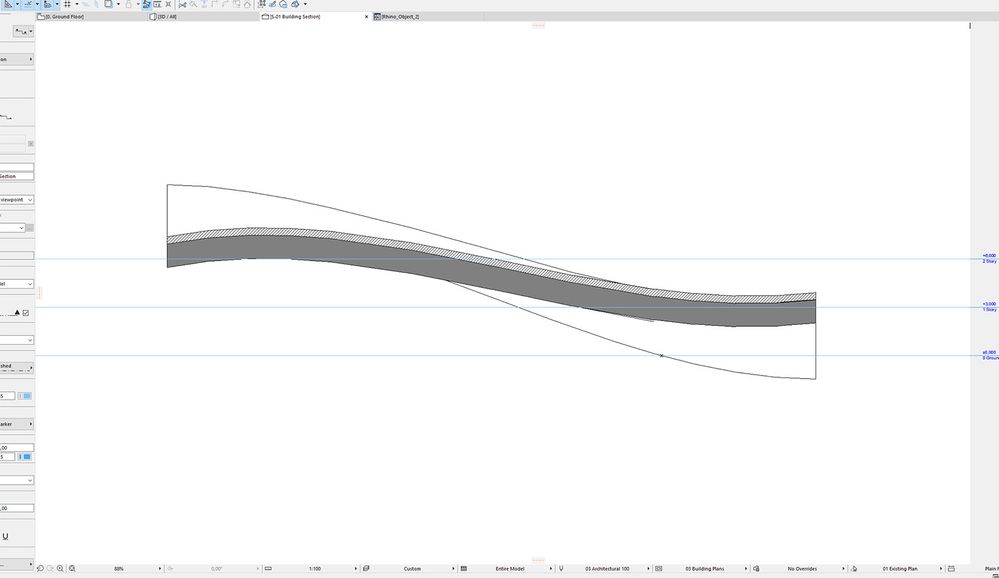Click previous zoom icon in status bar
This screenshot has height=578, width=999.
(x=40, y=568)
